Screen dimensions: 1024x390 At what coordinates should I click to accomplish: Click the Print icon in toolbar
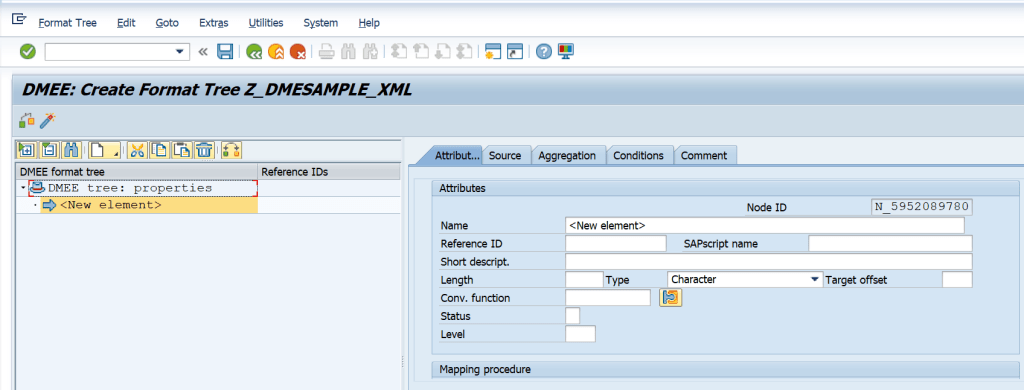pos(328,52)
